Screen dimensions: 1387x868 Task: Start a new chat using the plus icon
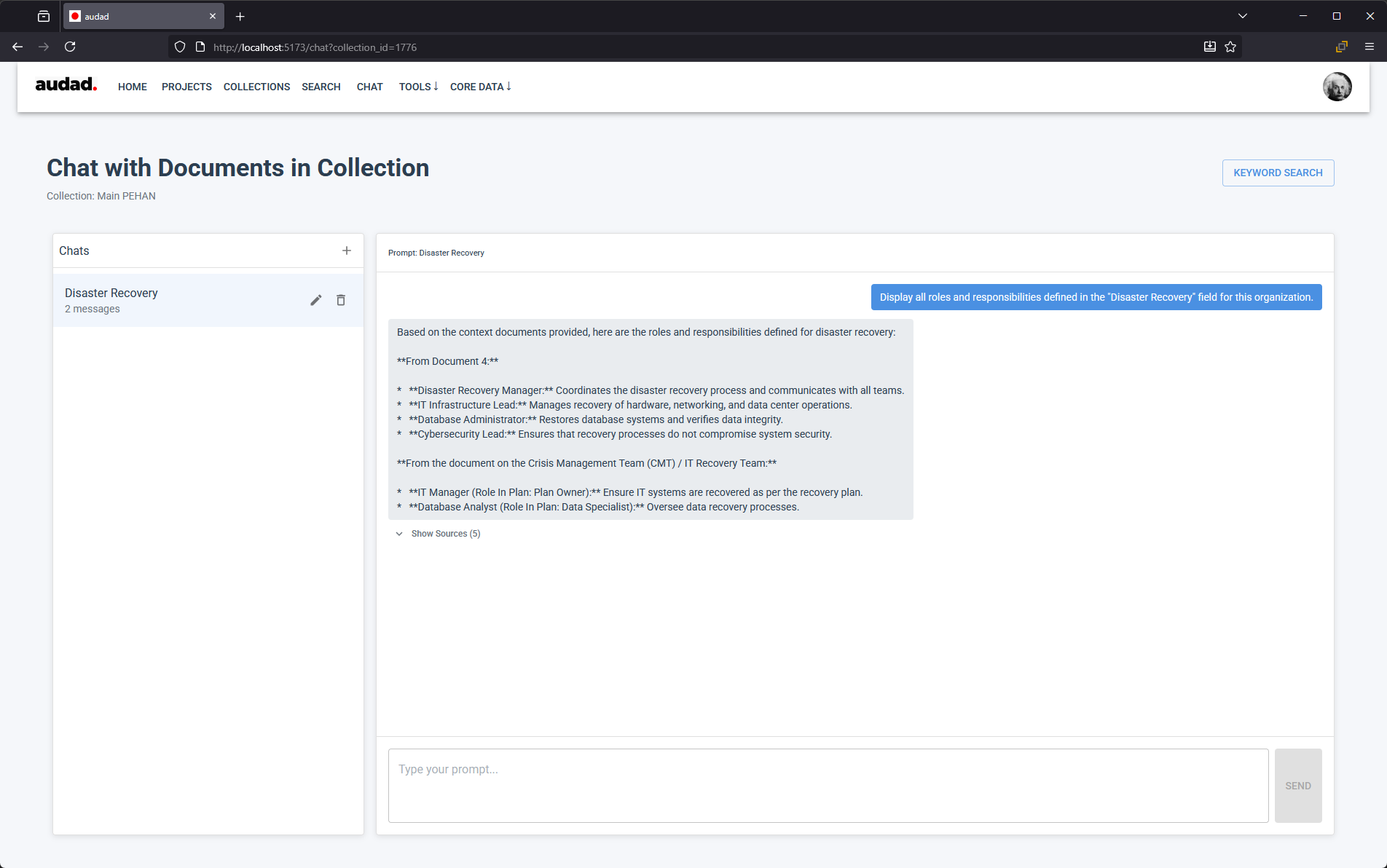347,250
